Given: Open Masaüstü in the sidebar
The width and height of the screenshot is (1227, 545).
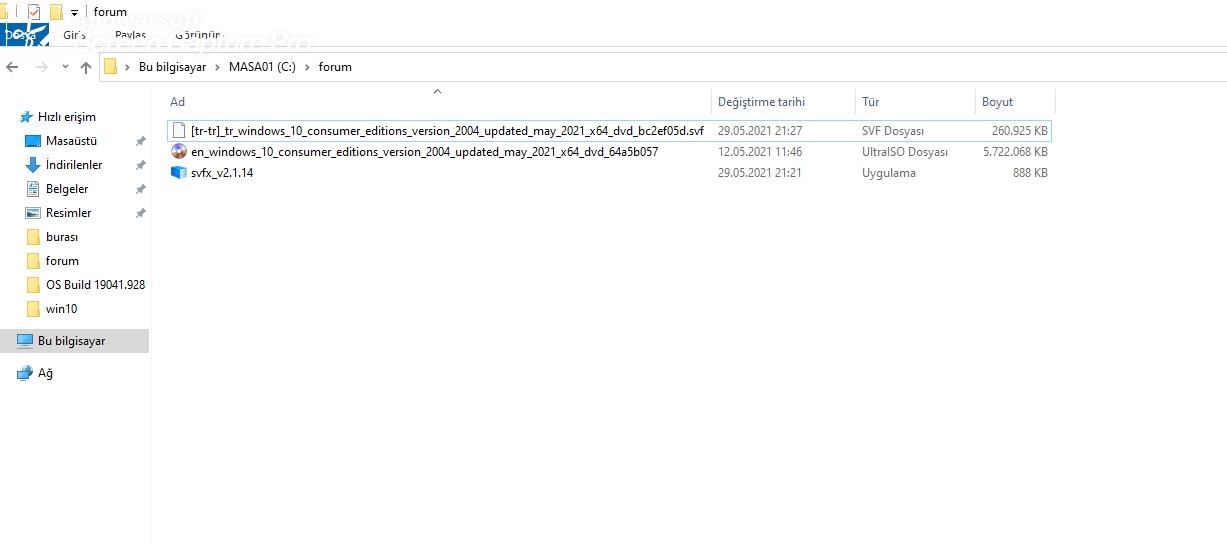Looking at the screenshot, I should (71, 141).
